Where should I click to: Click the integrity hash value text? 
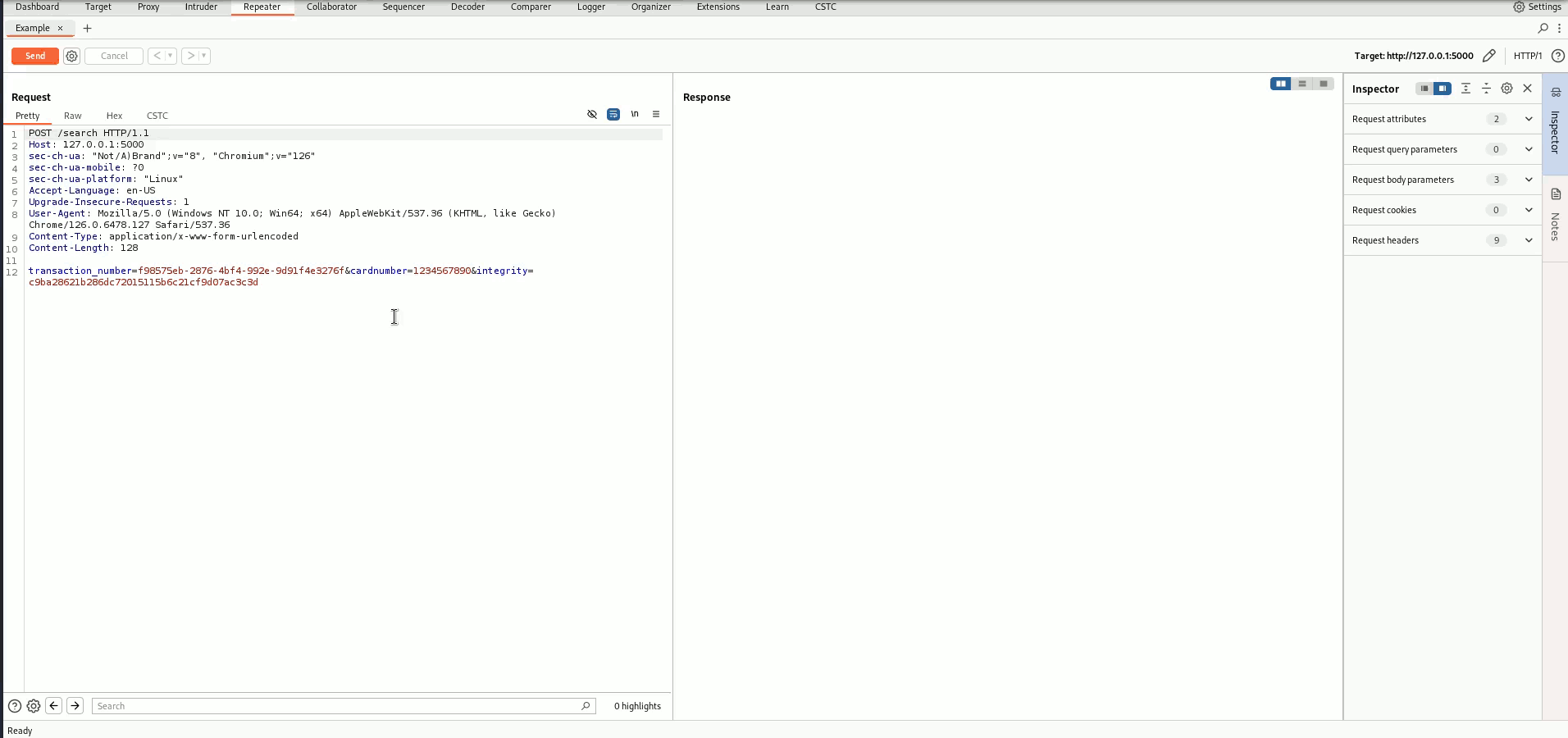(x=144, y=282)
